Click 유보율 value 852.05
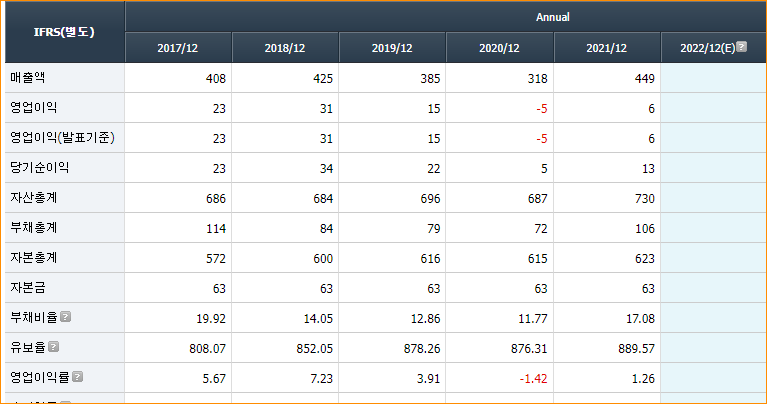Image resolution: width=767 pixels, height=404 pixels. click(315, 349)
